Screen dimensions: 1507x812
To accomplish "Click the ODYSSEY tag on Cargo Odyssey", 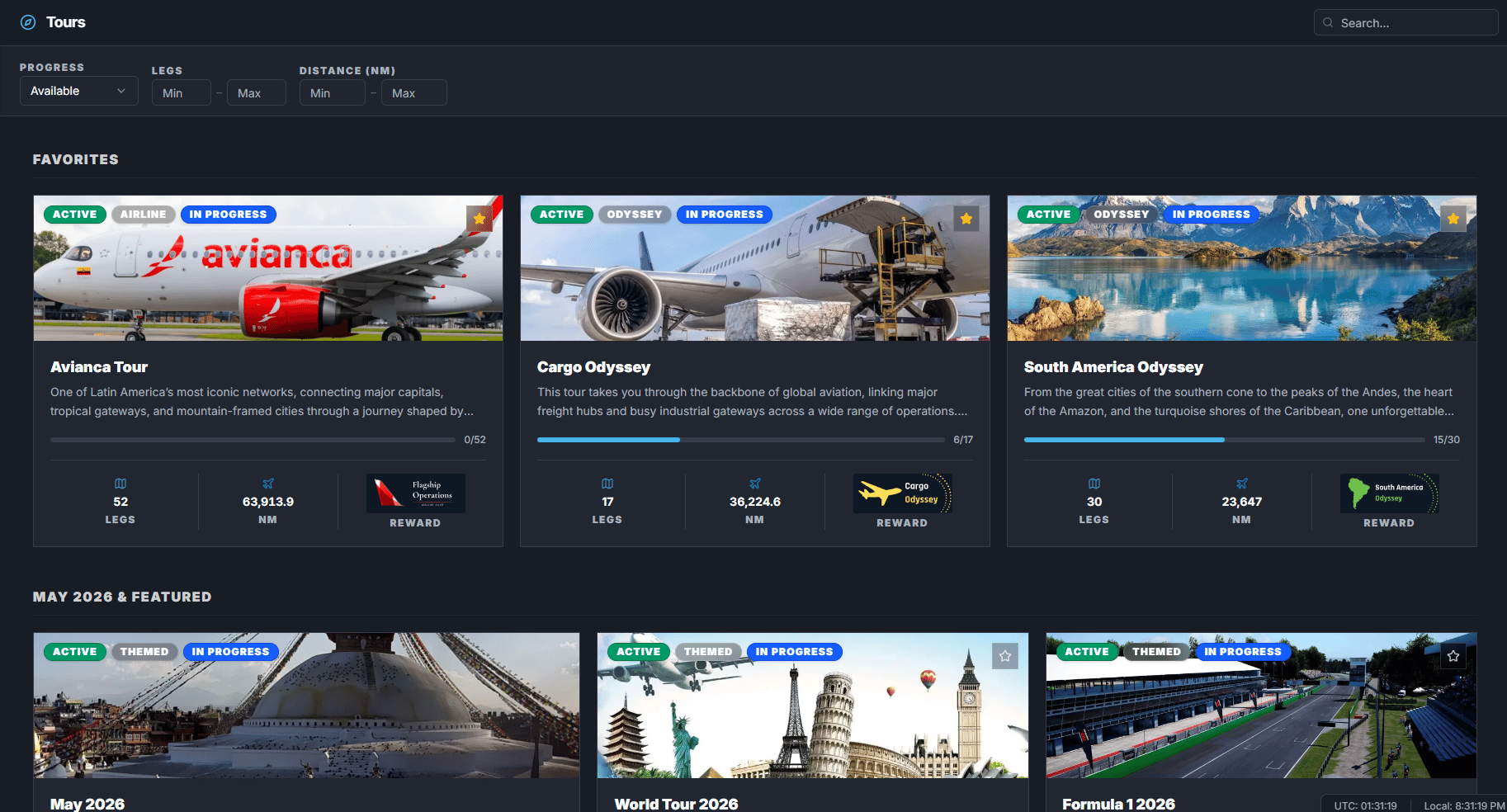I will pos(635,215).
